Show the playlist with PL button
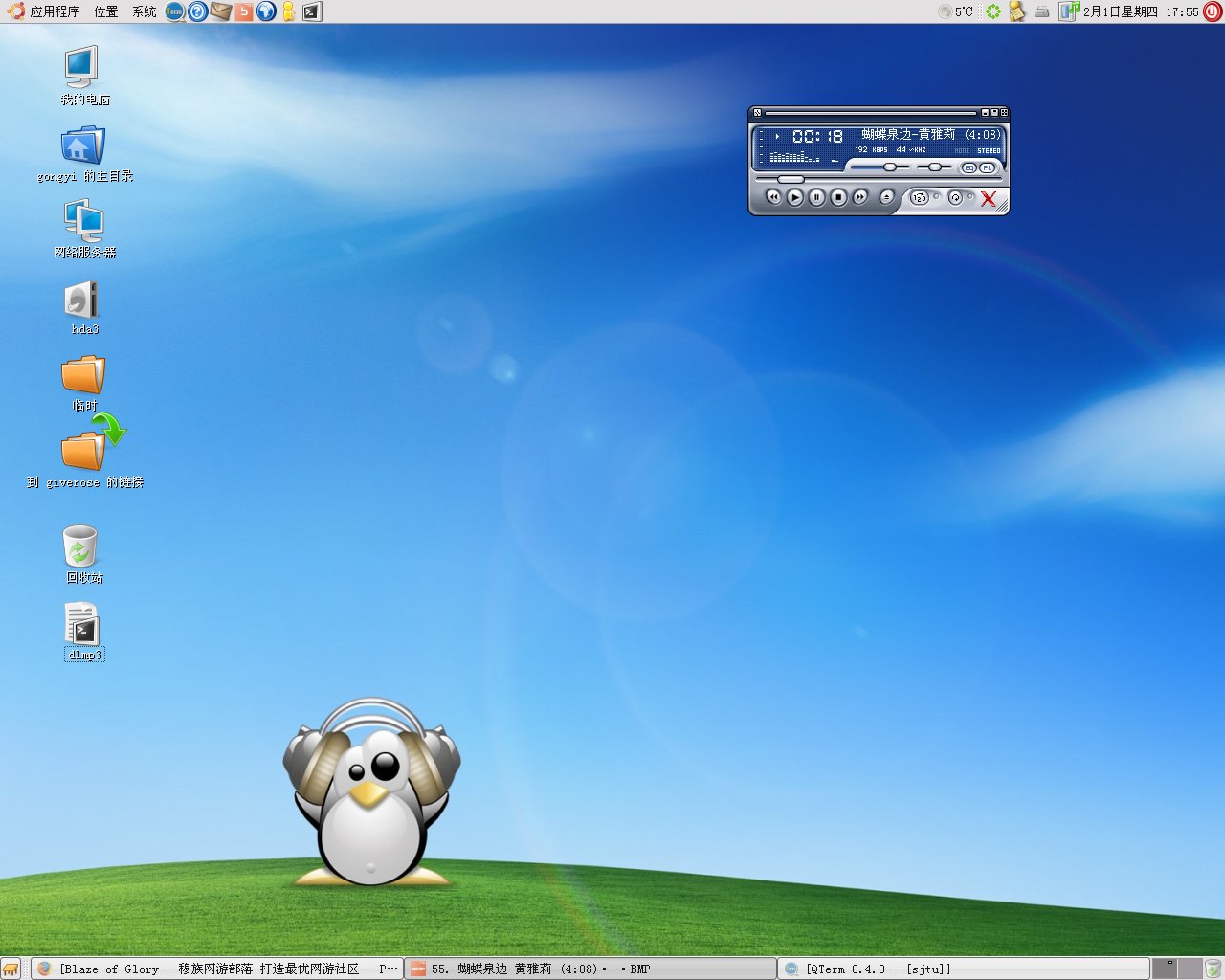 pyautogui.click(x=987, y=167)
